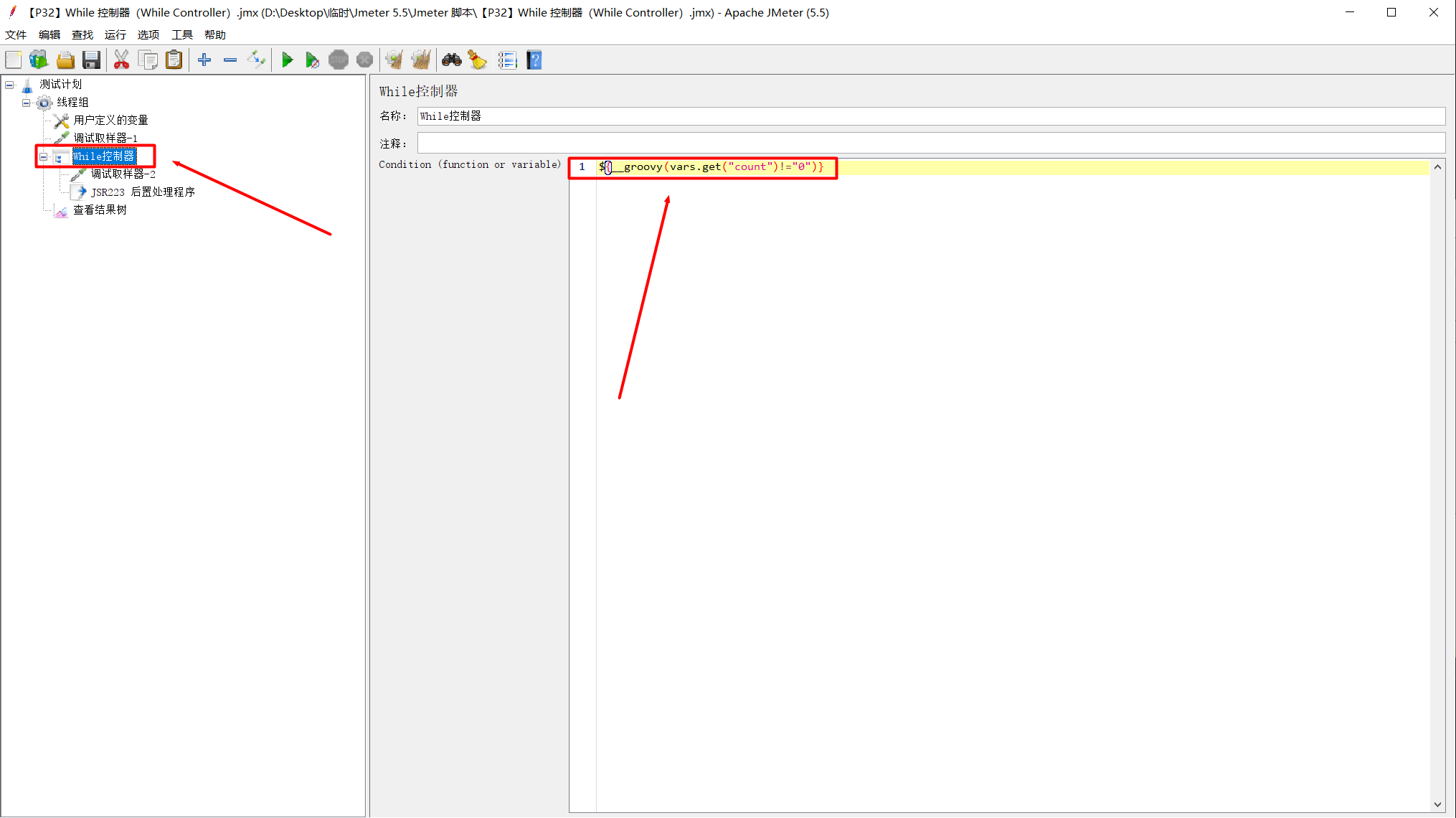Open the 帮助 menu
1456x818 pixels.
pos(215,35)
